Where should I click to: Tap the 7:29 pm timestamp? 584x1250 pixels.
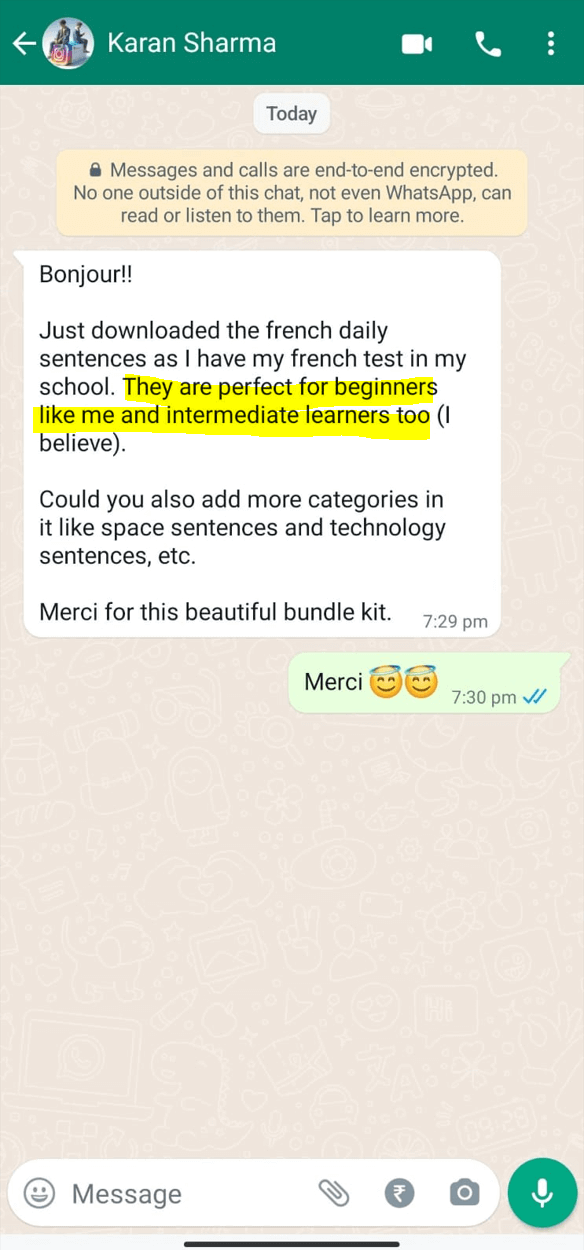coord(455,621)
